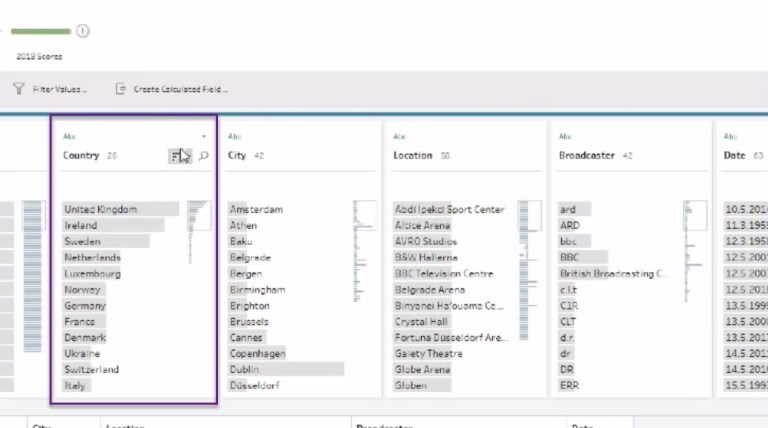Screen dimensions: 768x428
Task: Click the Country distribution mini-map scrollbar
Action: tap(198, 232)
